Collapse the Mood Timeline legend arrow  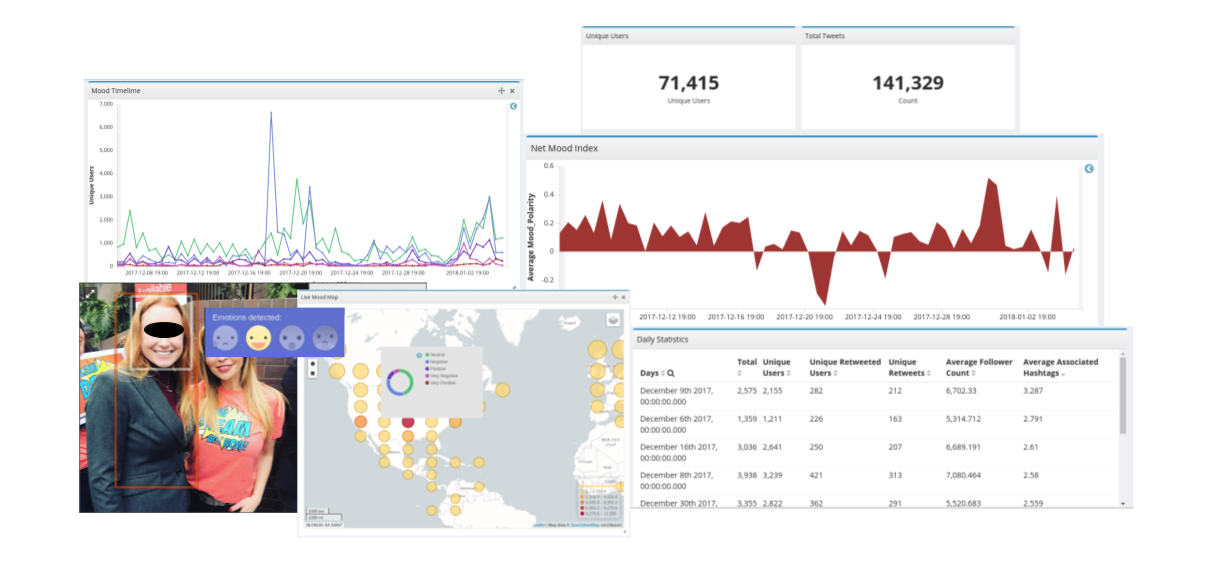[x=513, y=106]
